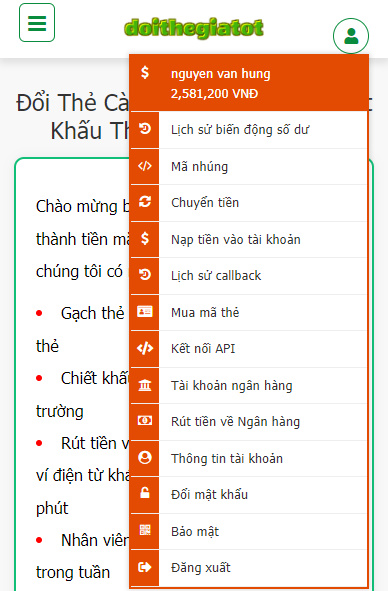This screenshot has width=388, height=591.
Task: Click the history icon beside Lịch sử biến động số dư
Action: 145,129
